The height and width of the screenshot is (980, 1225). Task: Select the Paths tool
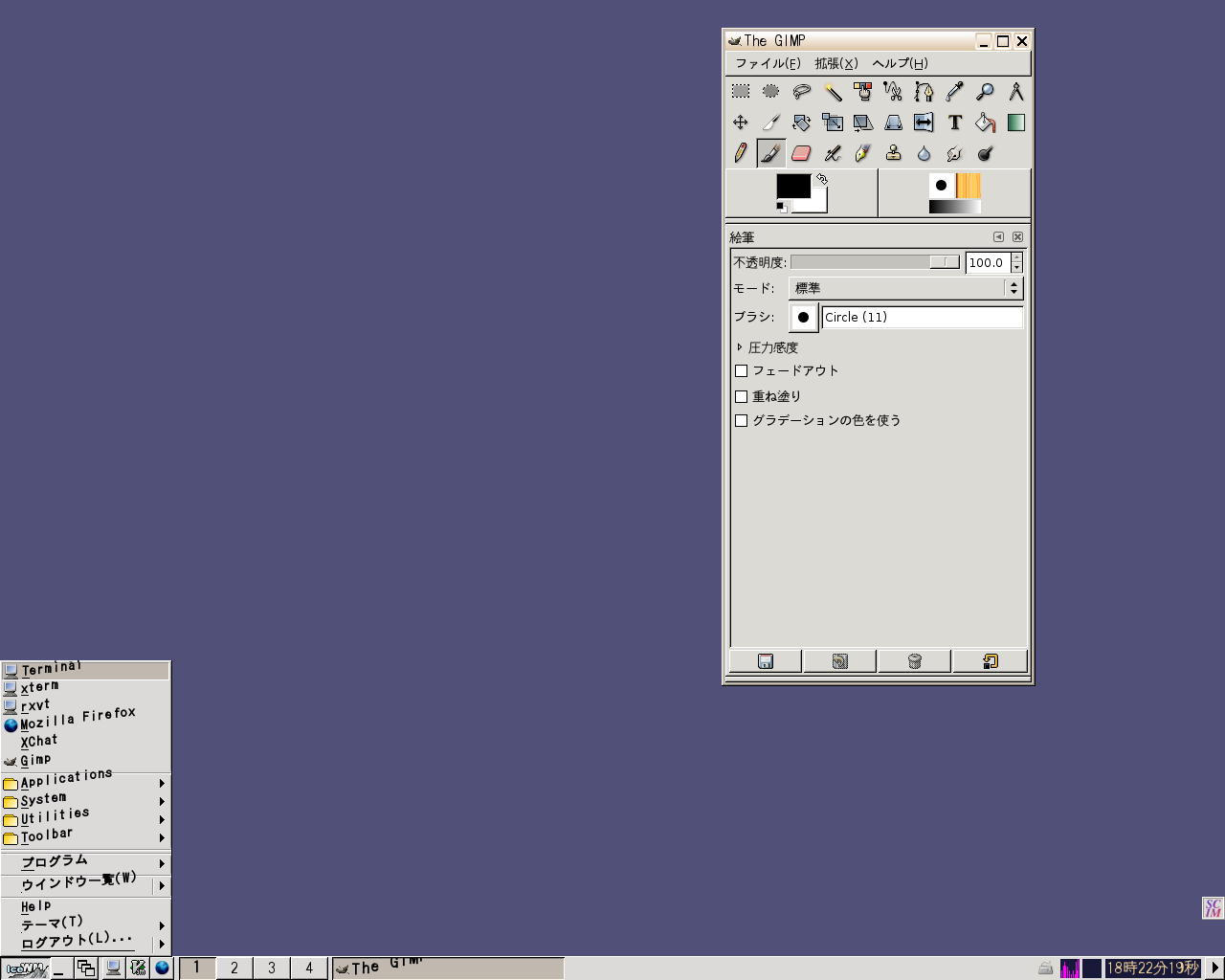tap(924, 92)
